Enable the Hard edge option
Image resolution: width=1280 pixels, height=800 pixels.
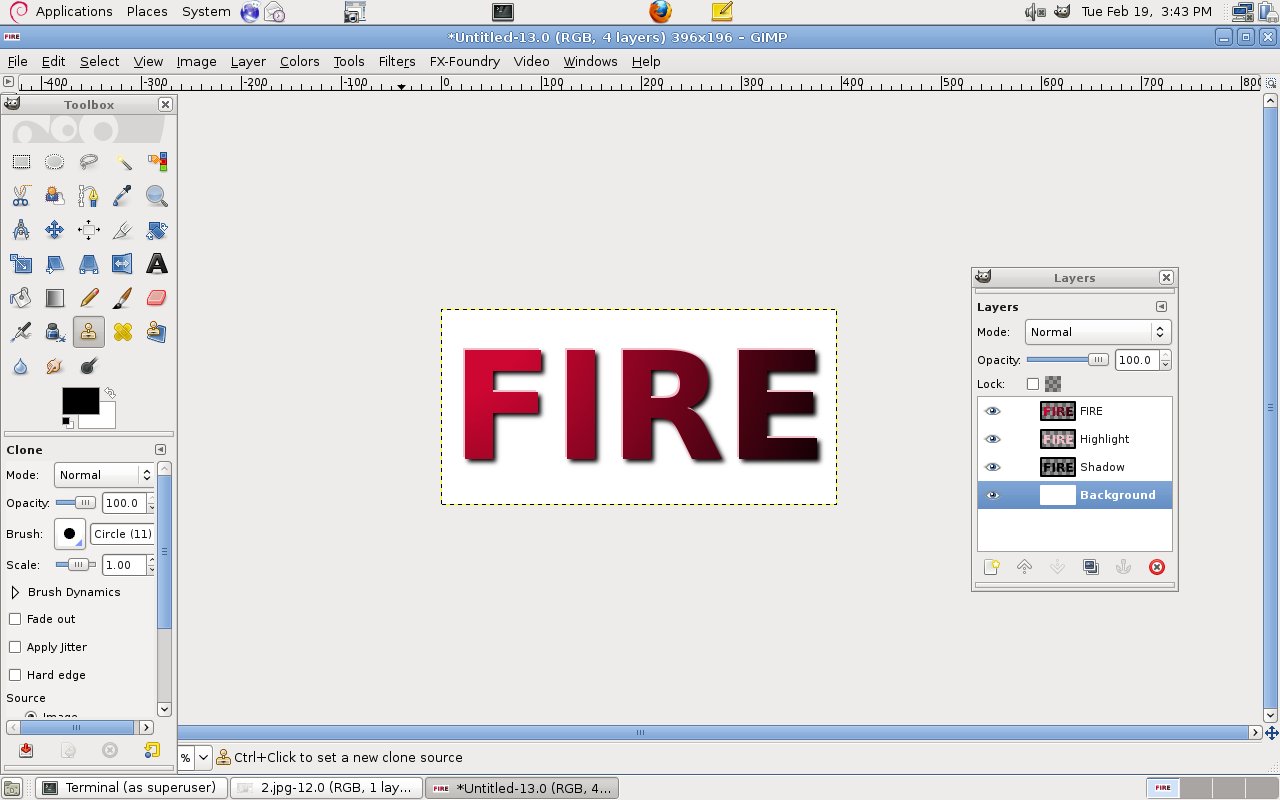tap(15, 674)
